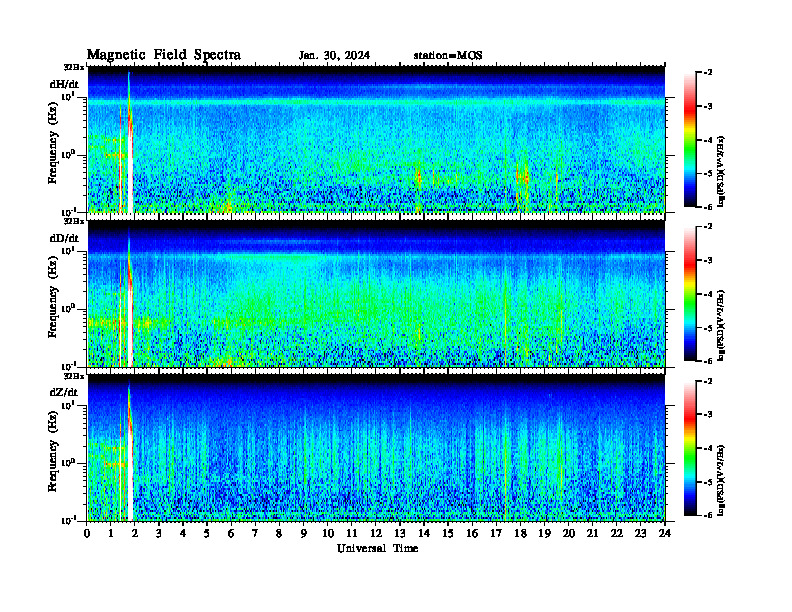Click hour label "8" on Universal Time axis
Viewport: 792px width, 612px height.
[x=279, y=534]
